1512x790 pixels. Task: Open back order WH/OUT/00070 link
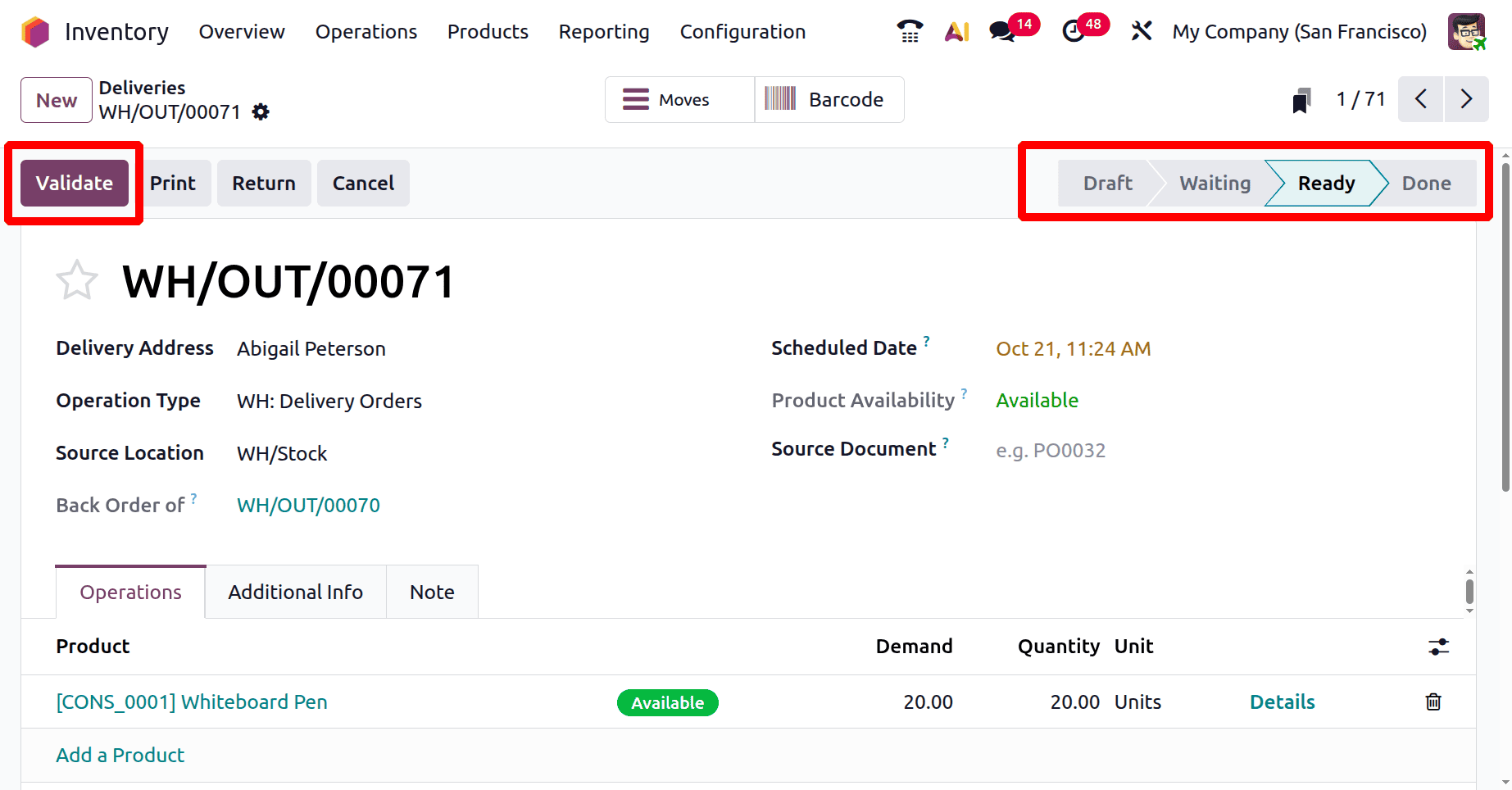click(x=308, y=506)
